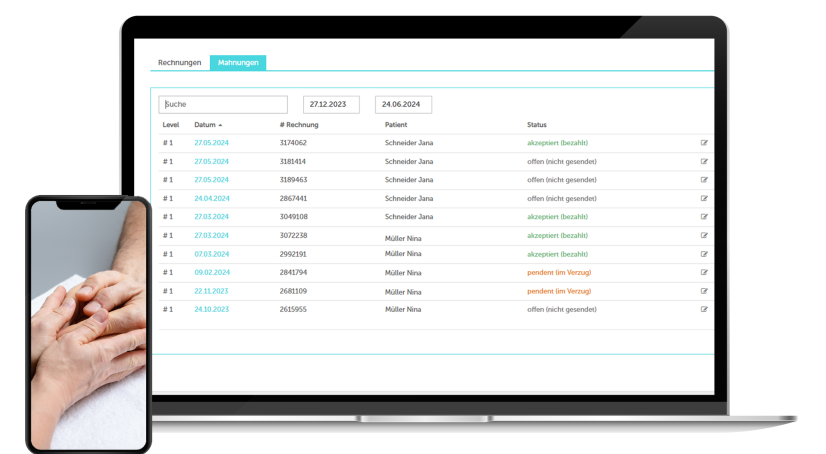
Task: Edit the reminder for invoice 3072238
Action: tap(704, 235)
